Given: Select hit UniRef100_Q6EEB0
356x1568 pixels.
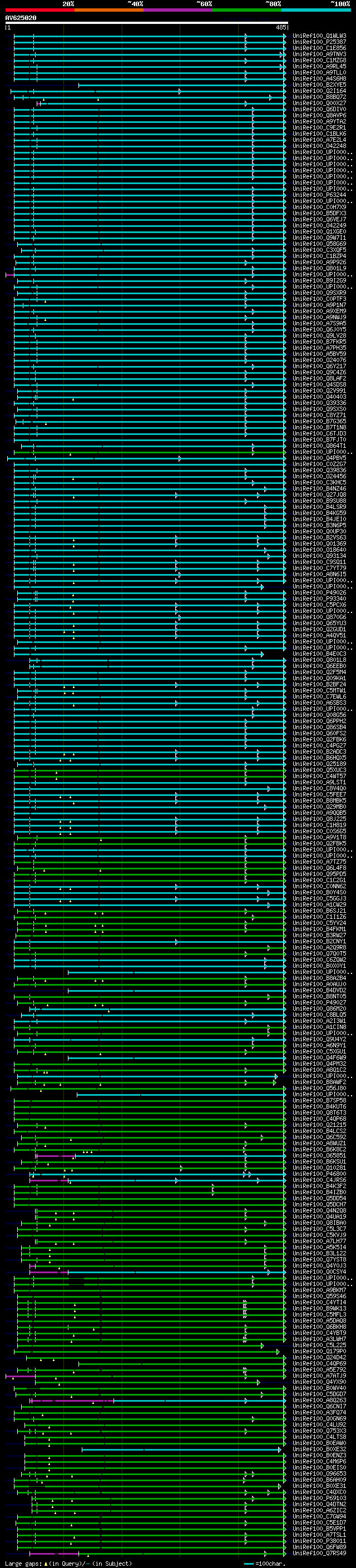Looking at the screenshot, I should (319, 666).
